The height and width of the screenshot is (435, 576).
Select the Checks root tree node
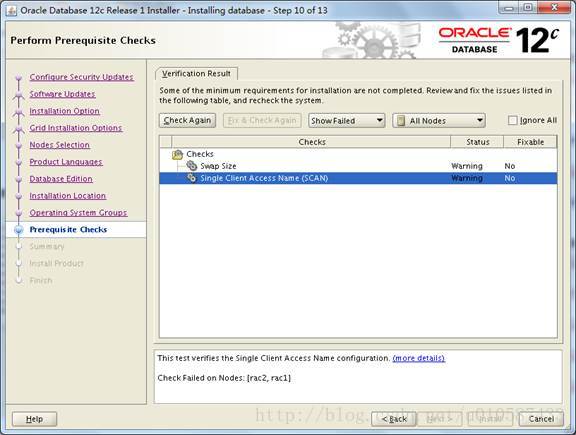click(x=200, y=154)
